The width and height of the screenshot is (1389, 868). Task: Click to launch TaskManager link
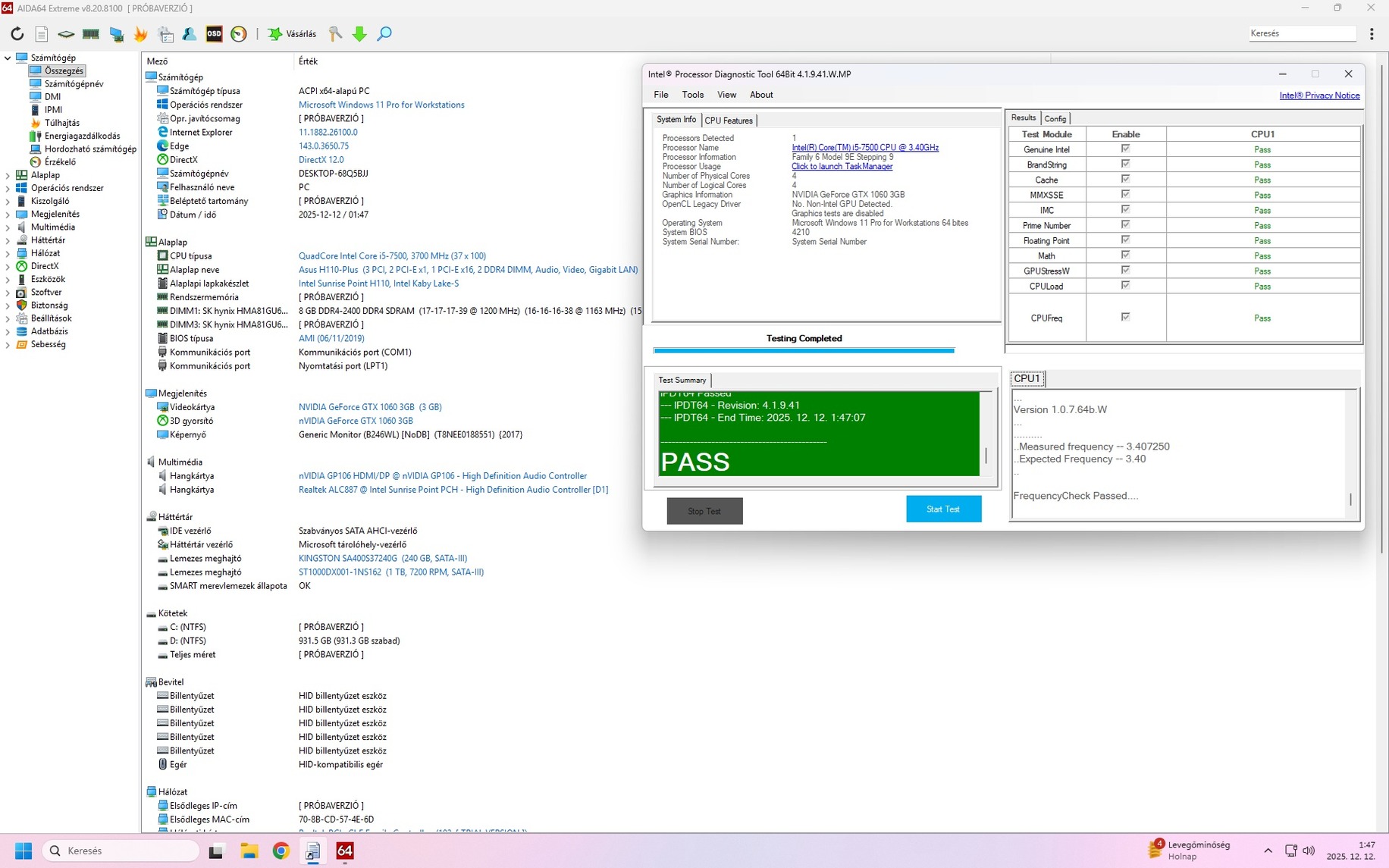[x=842, y=167]
